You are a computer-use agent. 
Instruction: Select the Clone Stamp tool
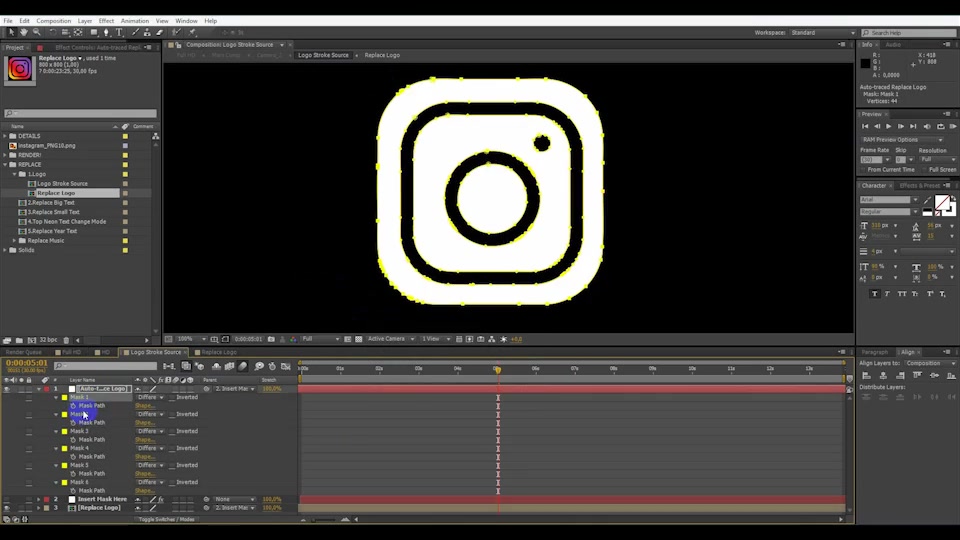[147, 32]
